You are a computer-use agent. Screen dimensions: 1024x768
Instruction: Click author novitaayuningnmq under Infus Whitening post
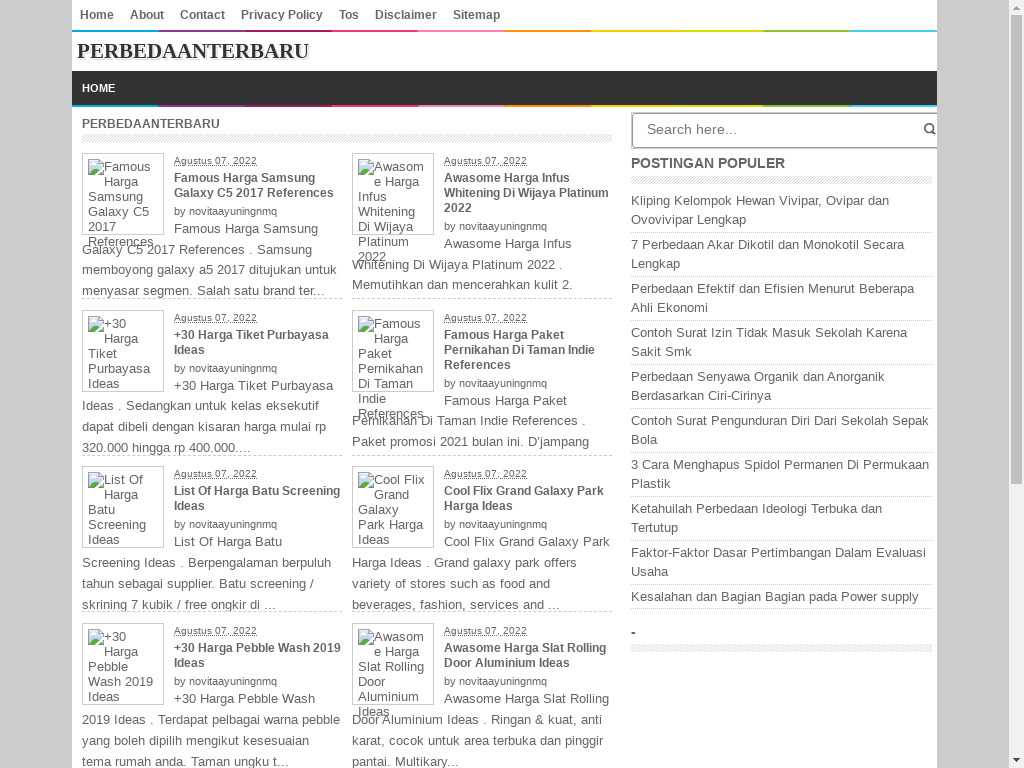503,227
